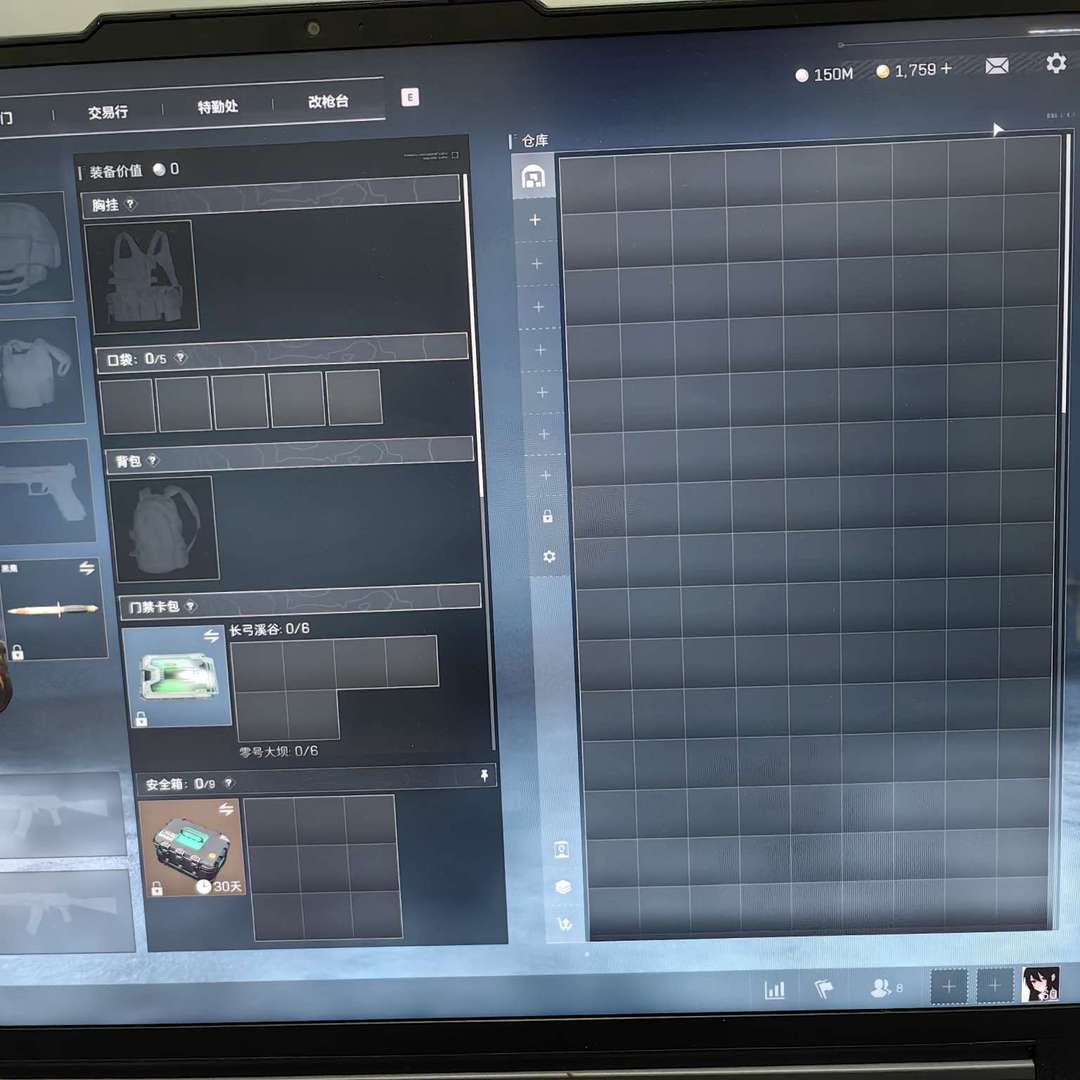Select the upper empty rifle slot

[x=62, y=815]
